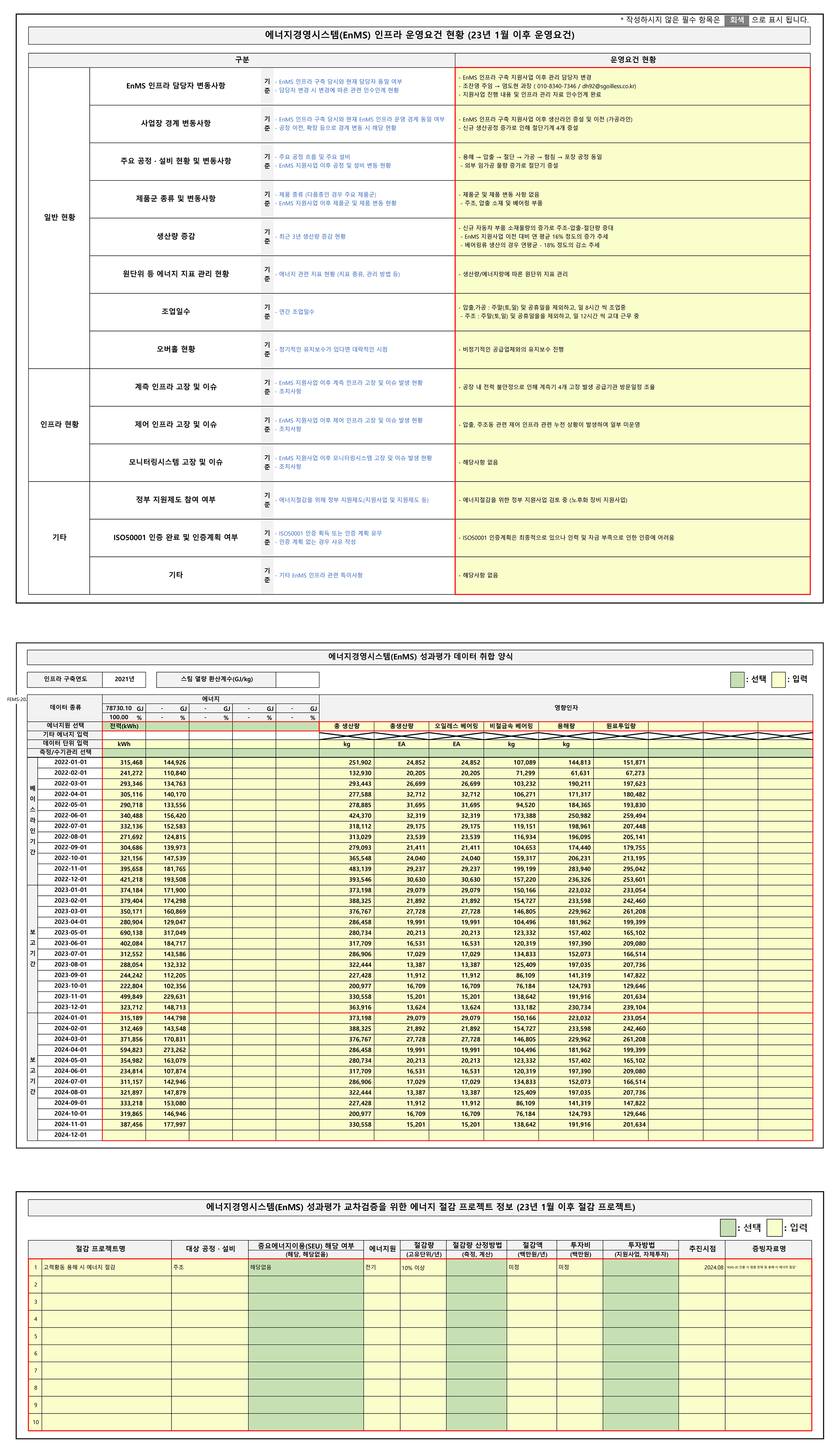Image resolution: width=839 pixels, height=1456 pixels.
Task: Open the 해당없음 SEU selection cell
Action: pos(306,1267)
